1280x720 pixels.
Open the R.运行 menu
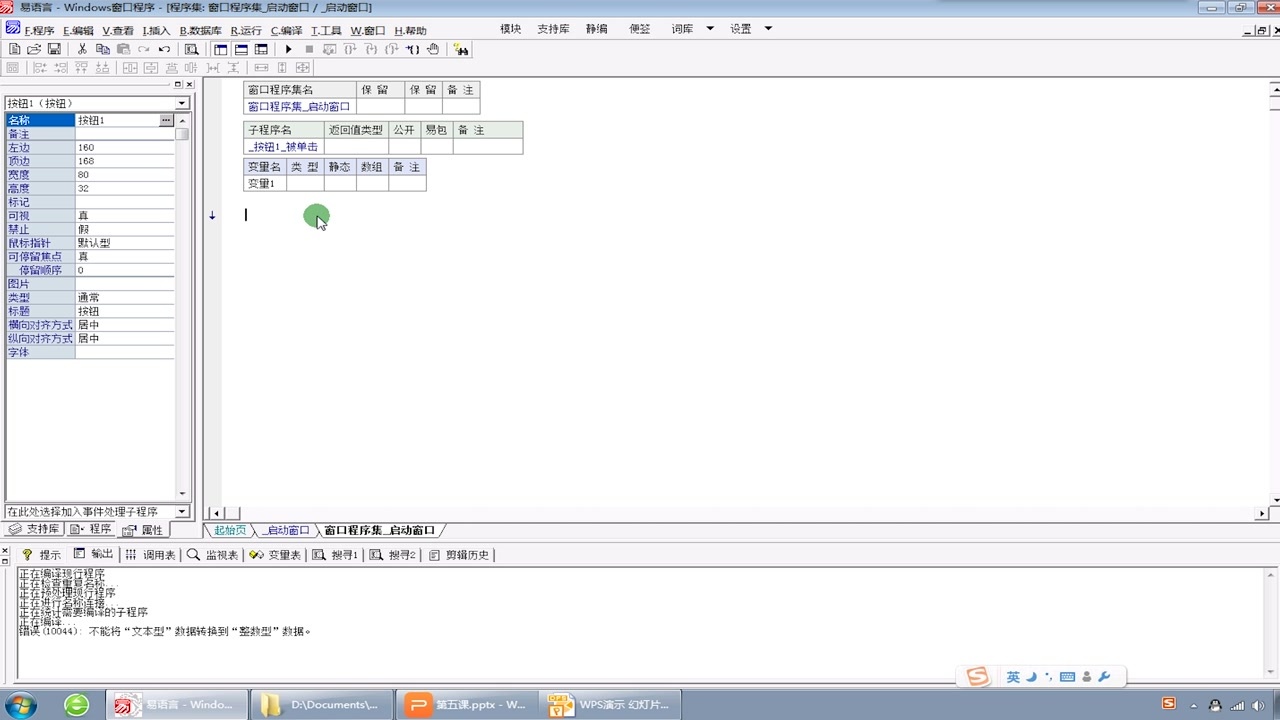pyautogui.click(x=246, y=31)
